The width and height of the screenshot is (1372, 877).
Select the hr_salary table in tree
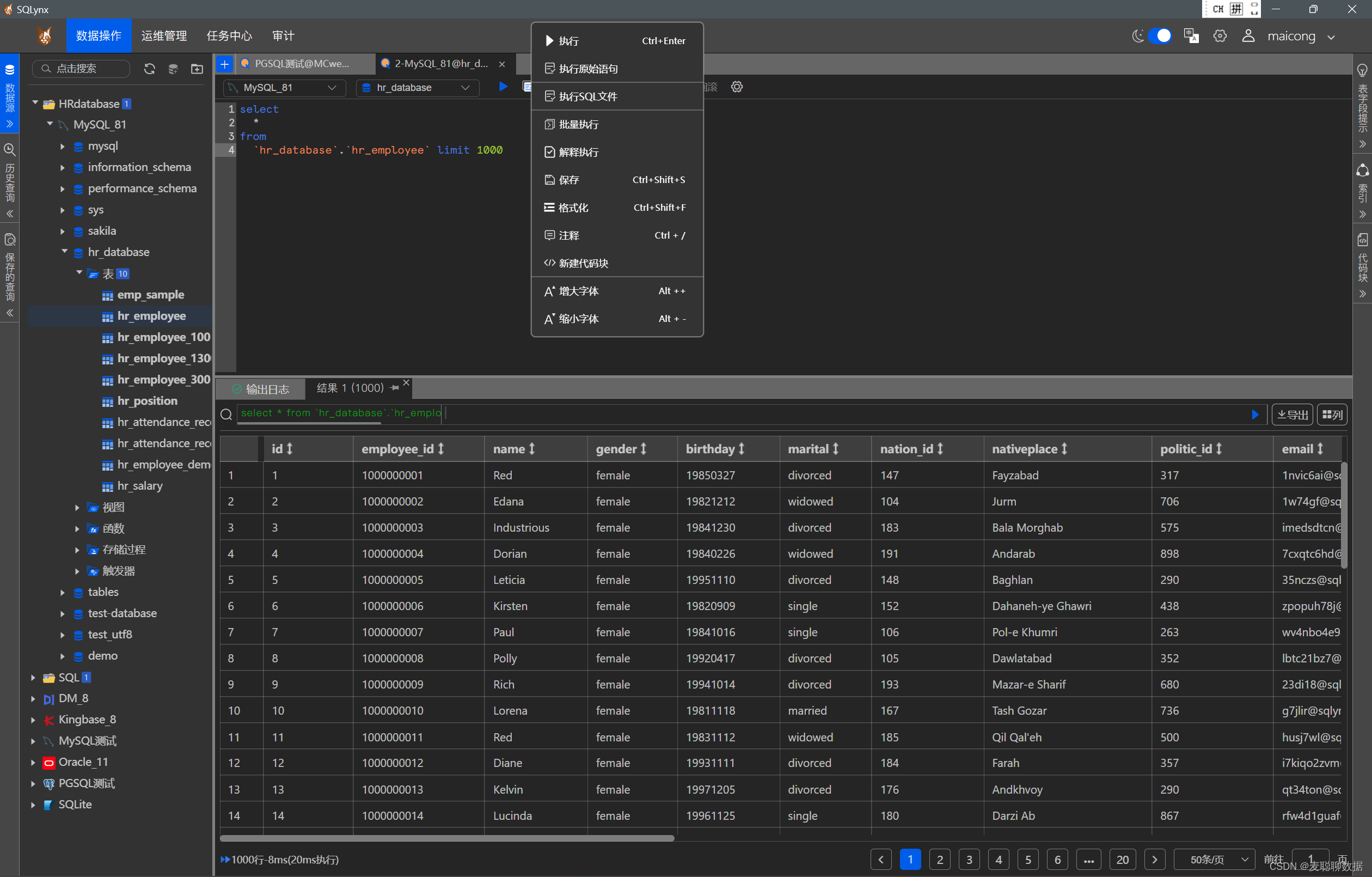click(x=139, y=486)
